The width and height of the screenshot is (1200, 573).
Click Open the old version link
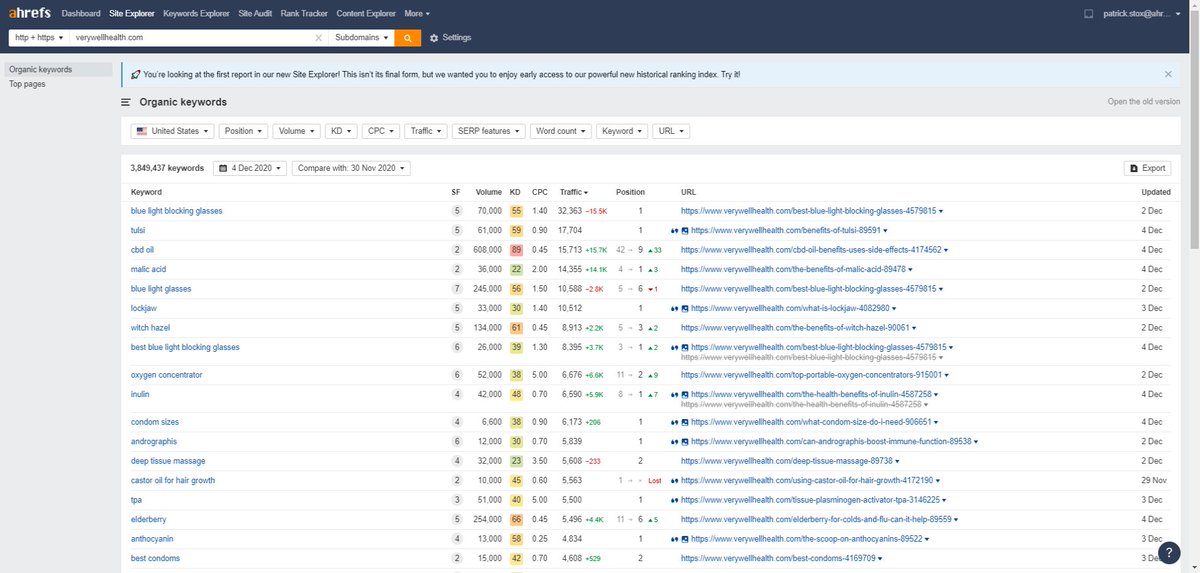click(x=1143, y=102)
